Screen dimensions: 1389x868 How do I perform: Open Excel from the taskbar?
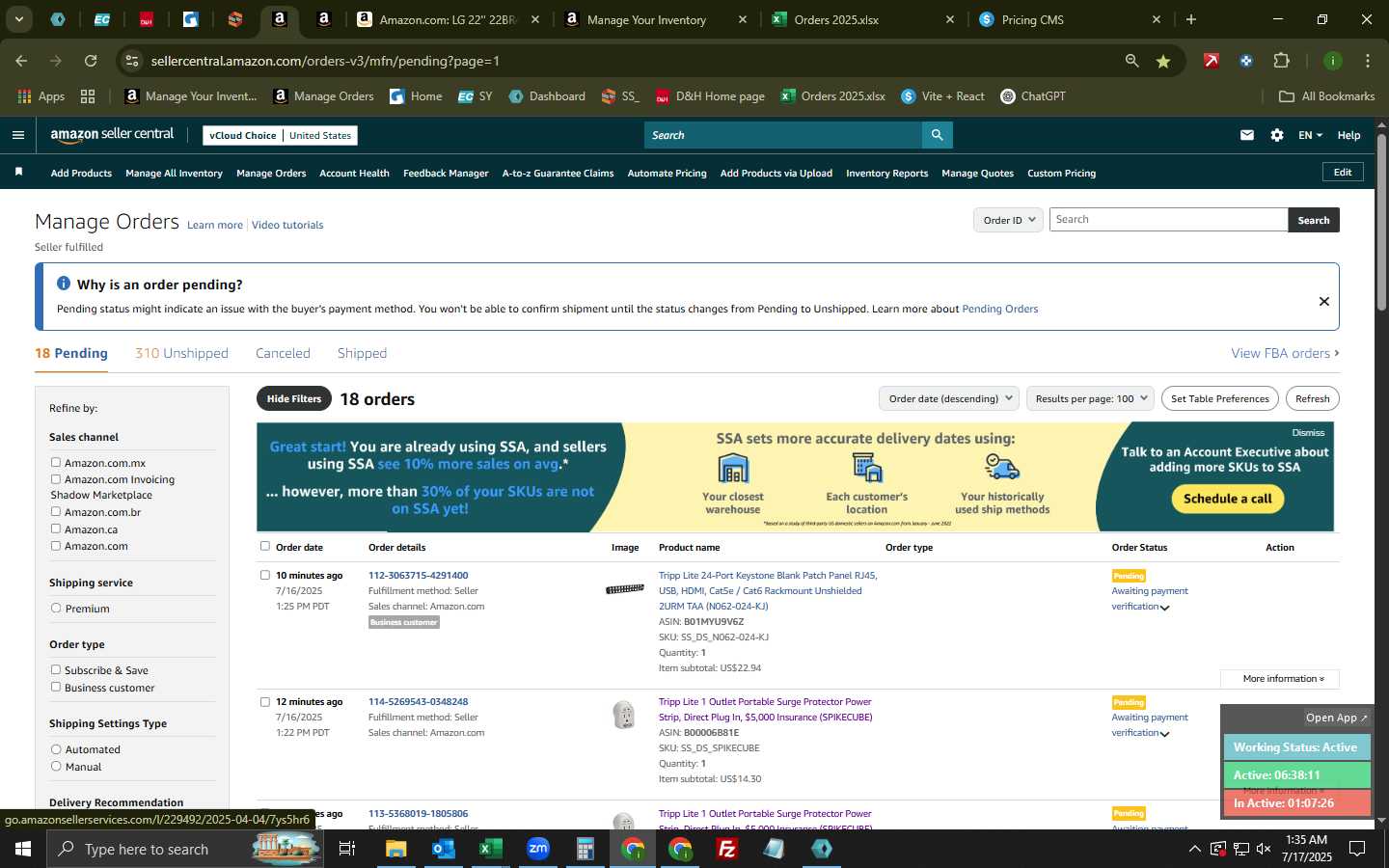[490, 849]
